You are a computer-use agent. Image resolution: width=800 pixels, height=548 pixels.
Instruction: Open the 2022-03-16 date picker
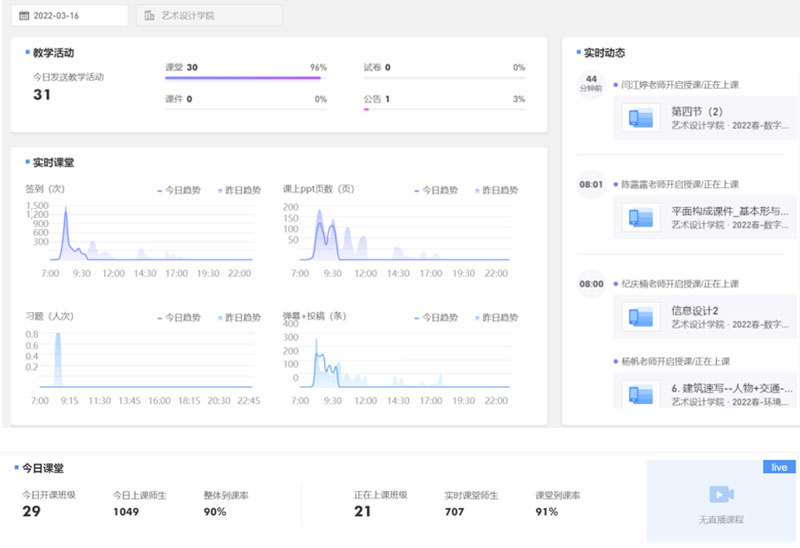pos(69,16)
